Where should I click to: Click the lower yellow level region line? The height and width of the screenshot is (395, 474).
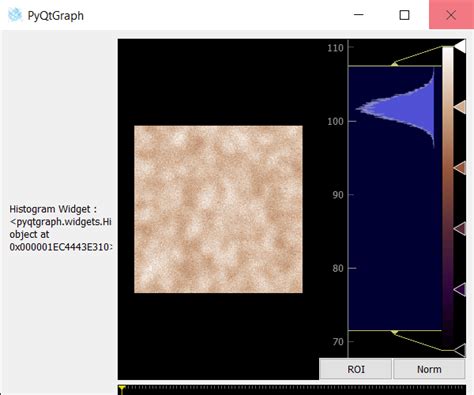[395, 331]
